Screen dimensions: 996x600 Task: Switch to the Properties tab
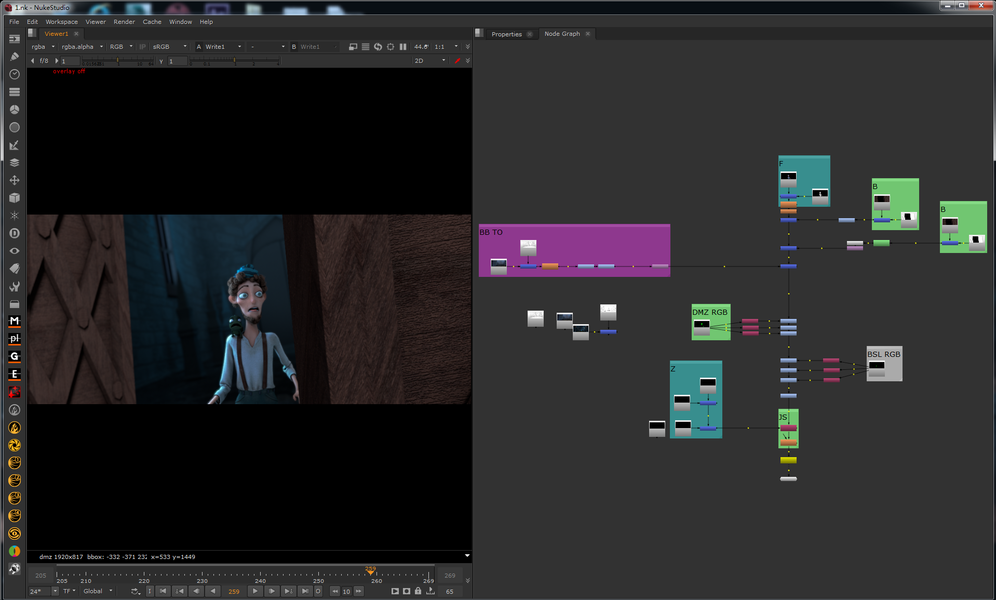pos(506,34)
